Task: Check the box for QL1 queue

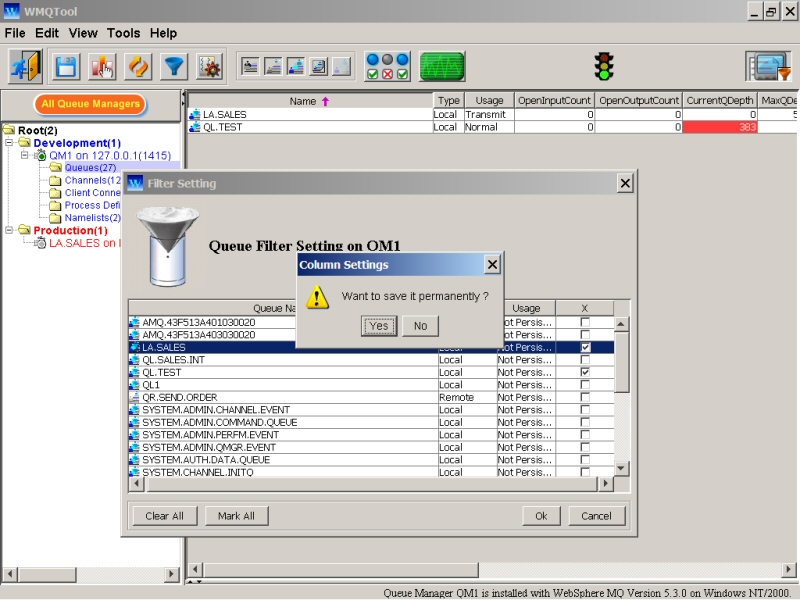Action: [x=585, y=385]
